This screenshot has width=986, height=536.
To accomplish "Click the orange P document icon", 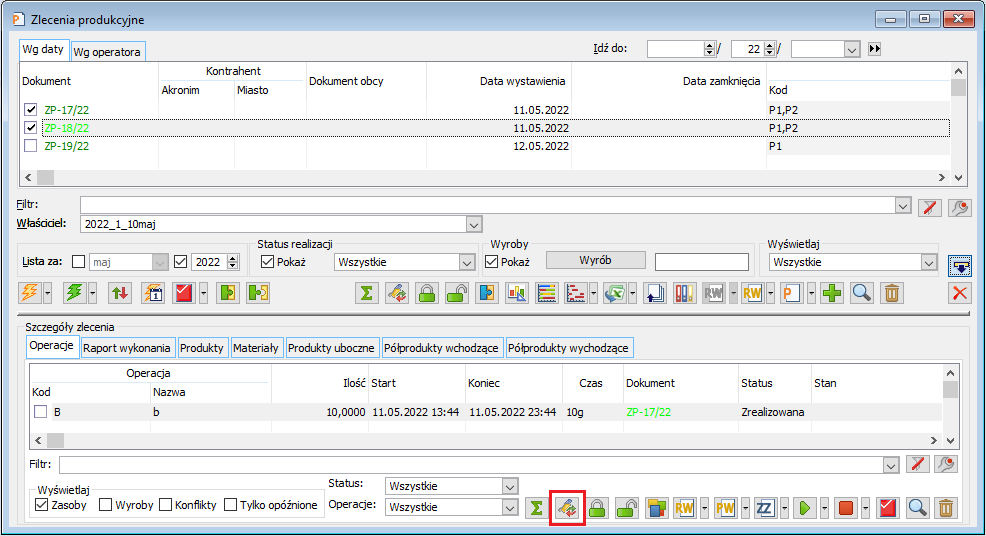I will click(792, 293).
